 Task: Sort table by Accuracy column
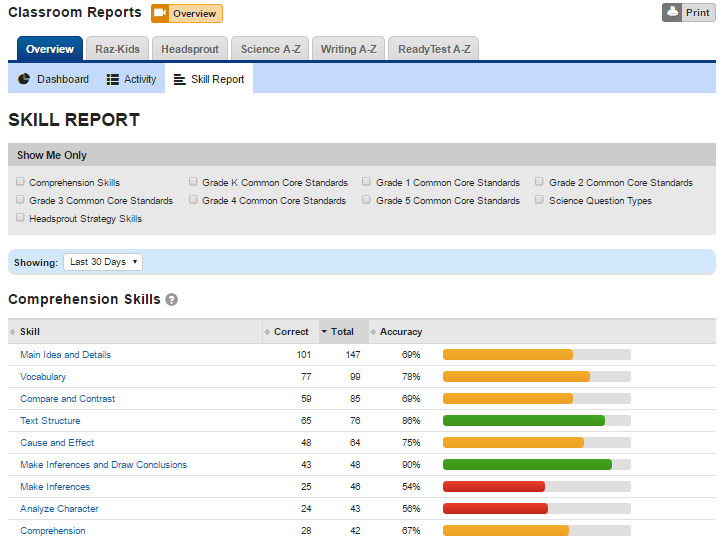(401, 332)
